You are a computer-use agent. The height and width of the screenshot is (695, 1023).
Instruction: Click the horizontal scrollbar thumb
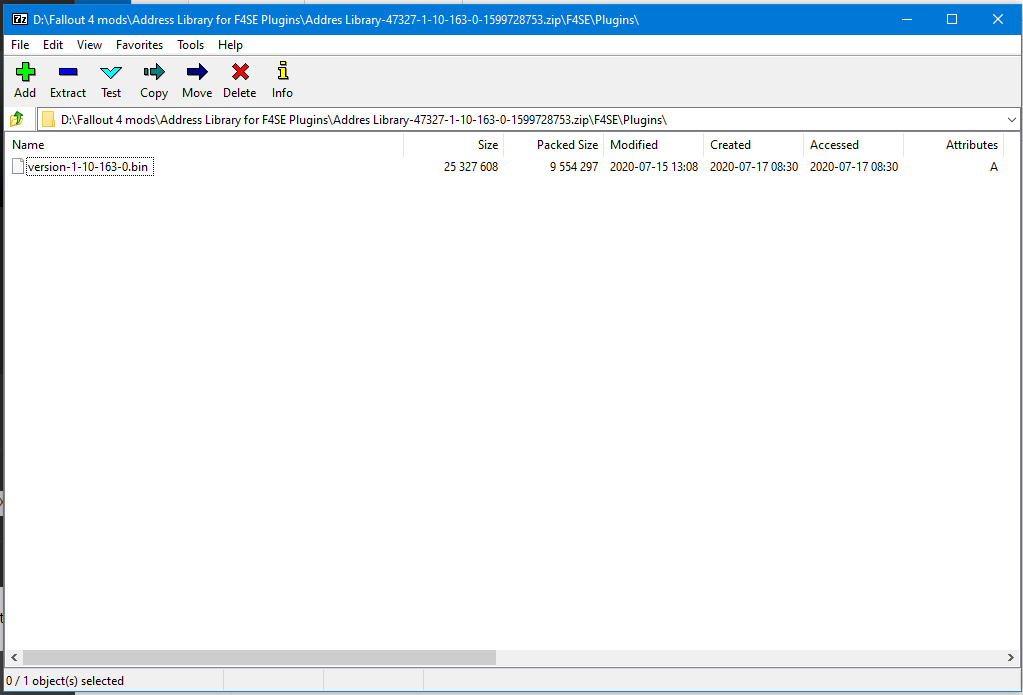coord(259,658)
